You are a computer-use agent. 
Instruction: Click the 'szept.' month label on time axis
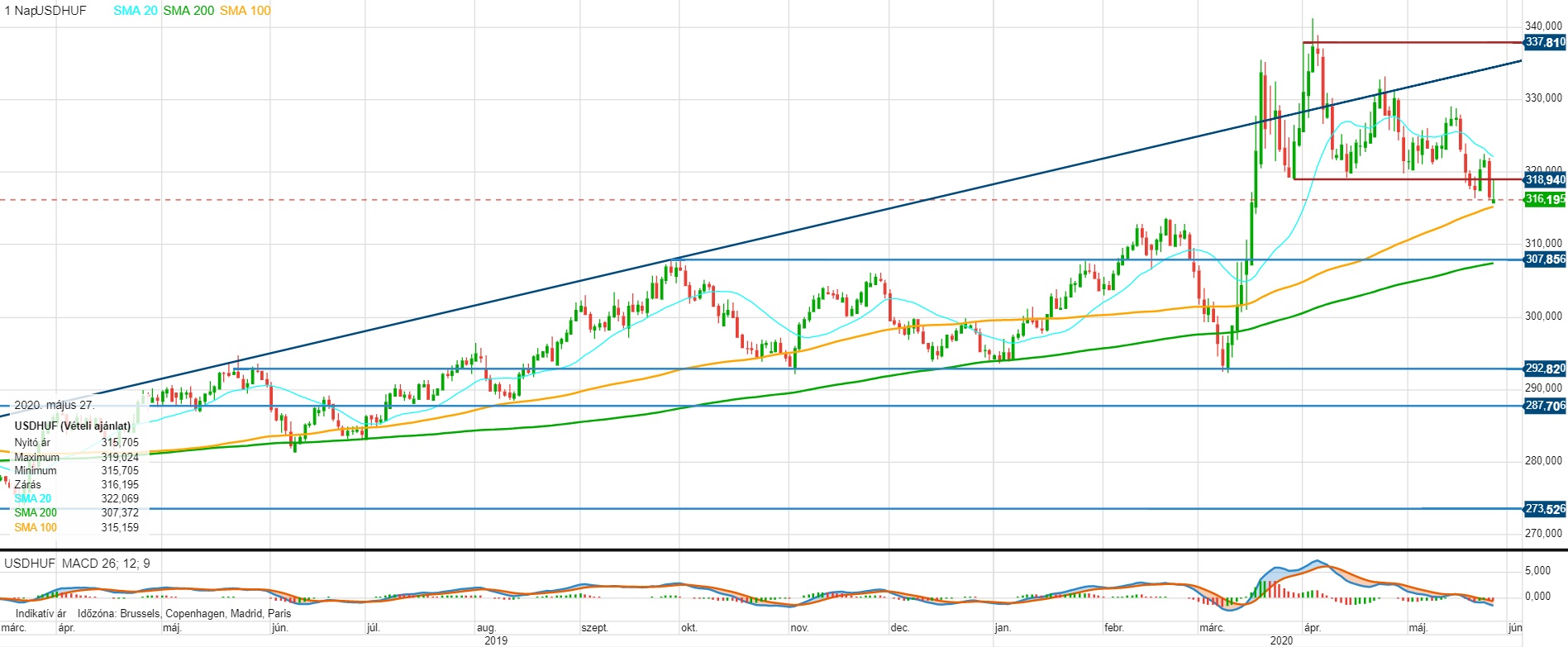[595, 628]
